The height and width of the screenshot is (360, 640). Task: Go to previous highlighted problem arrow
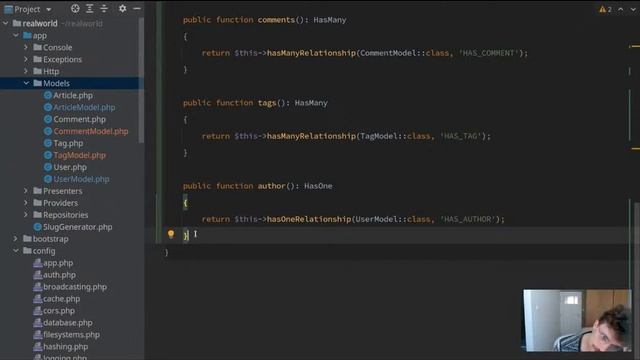[x=620, y=9]
